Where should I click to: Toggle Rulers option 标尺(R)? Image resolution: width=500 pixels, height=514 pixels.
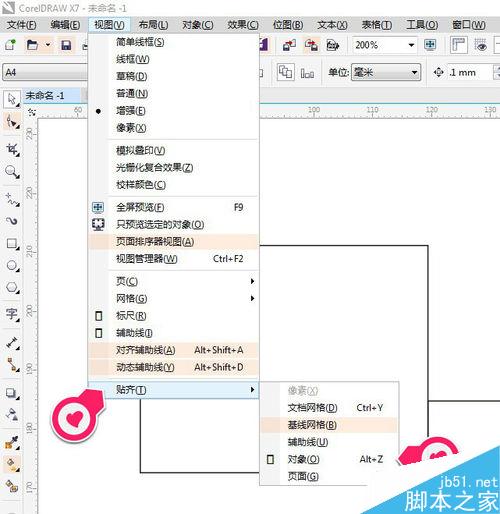173,316
